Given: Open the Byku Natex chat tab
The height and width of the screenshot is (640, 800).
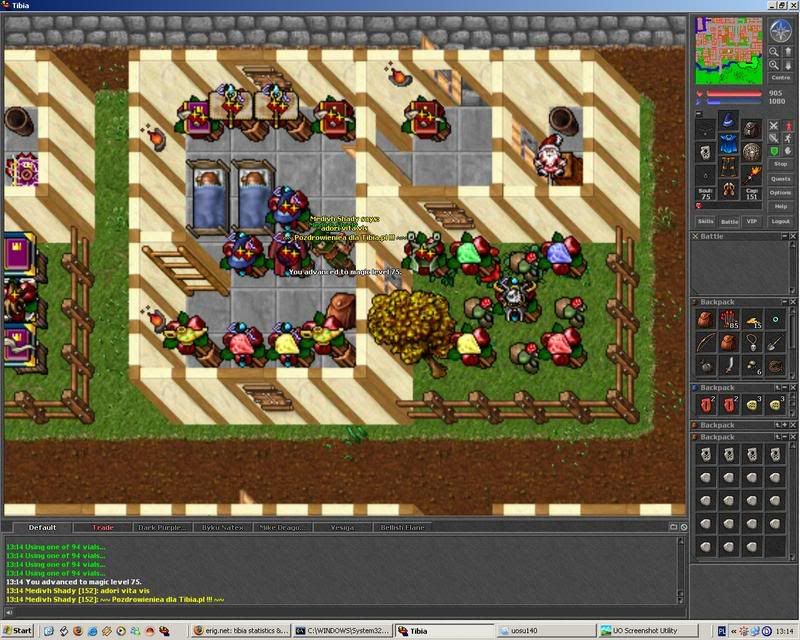Looking at the screenshot, I should click(222, 527).
